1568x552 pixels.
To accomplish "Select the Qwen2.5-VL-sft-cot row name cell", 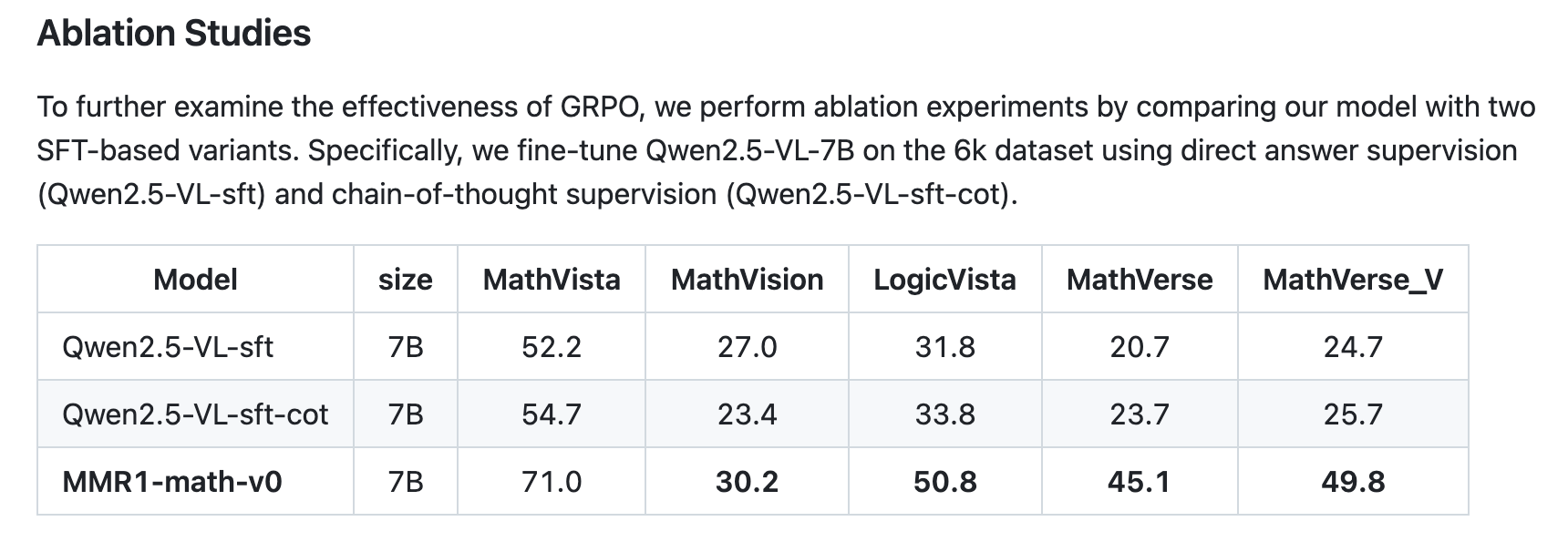I will point(195,414).
